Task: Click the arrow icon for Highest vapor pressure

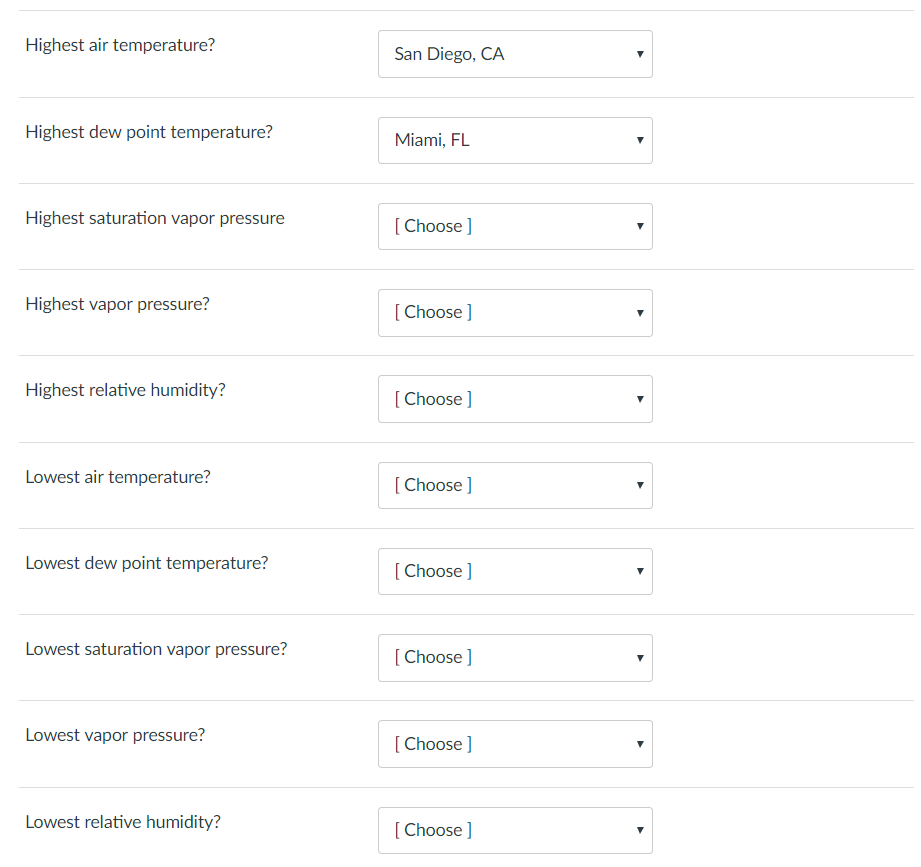Action: (639, 313)
